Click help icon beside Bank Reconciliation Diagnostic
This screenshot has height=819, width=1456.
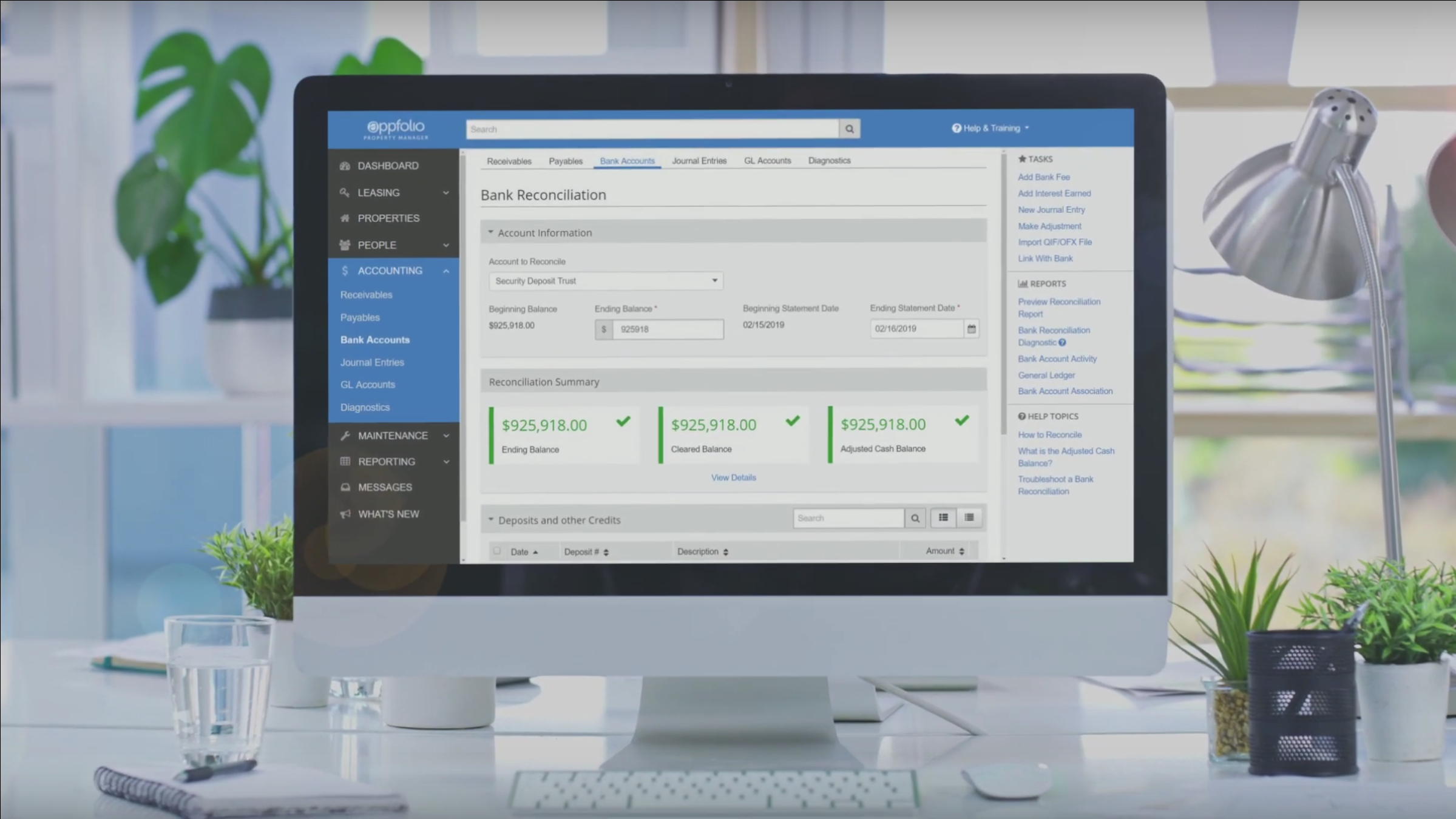click(x=1062, y=343)
